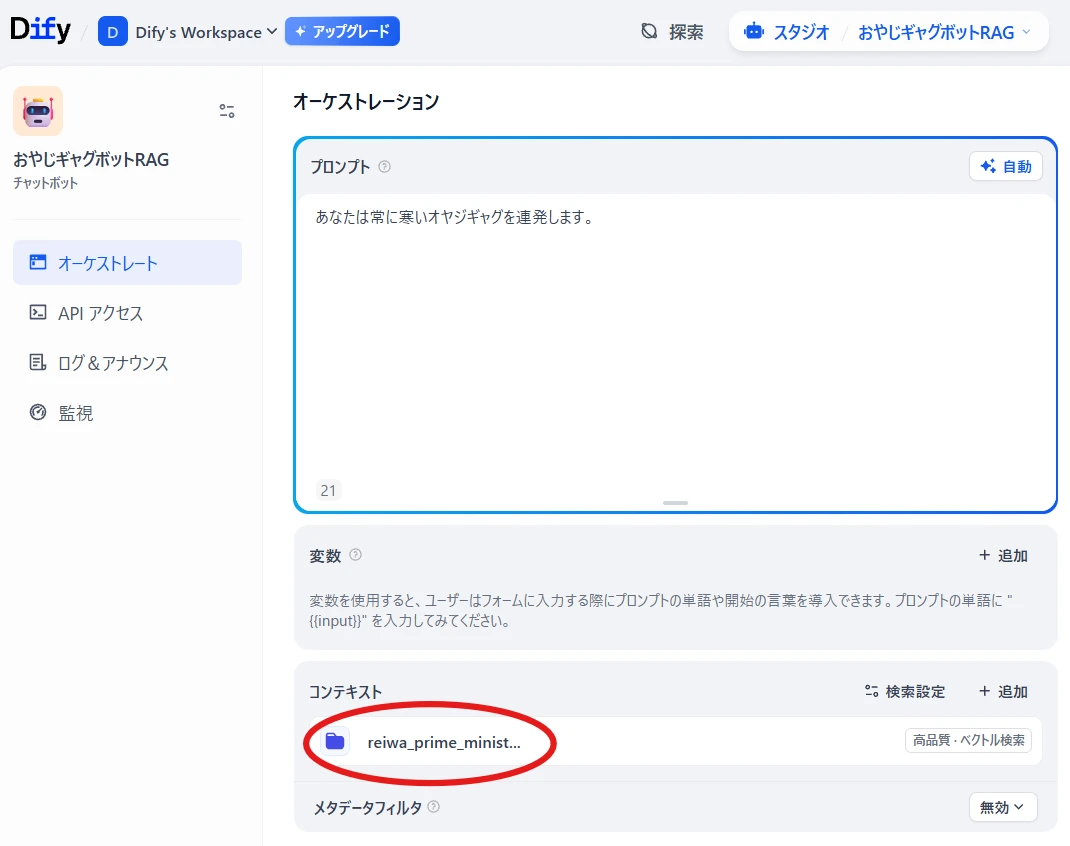Click the Dify logo
This screenshot has width=1070, height=846.
(40, 31)
